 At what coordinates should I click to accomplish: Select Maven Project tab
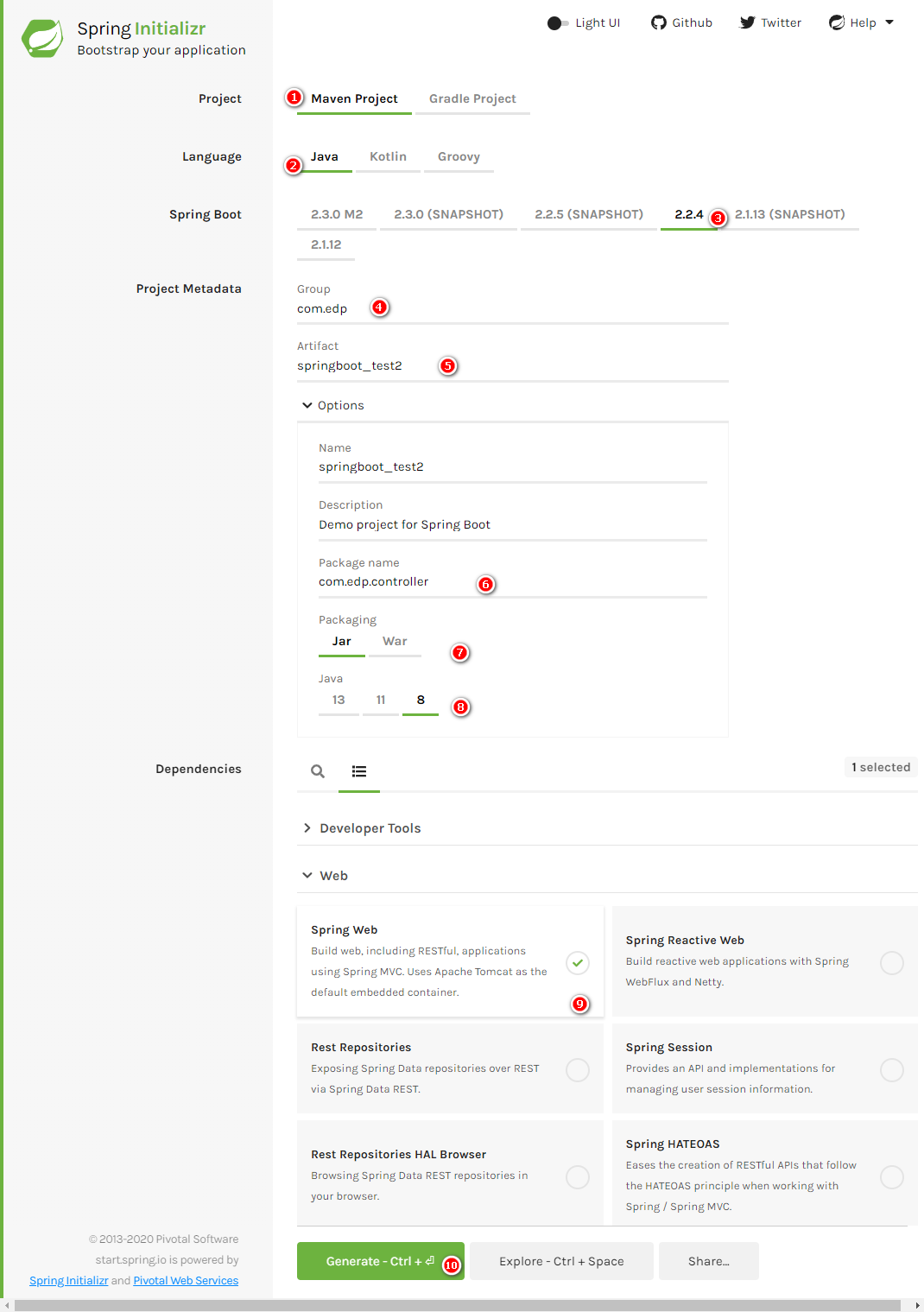[354, 98]
